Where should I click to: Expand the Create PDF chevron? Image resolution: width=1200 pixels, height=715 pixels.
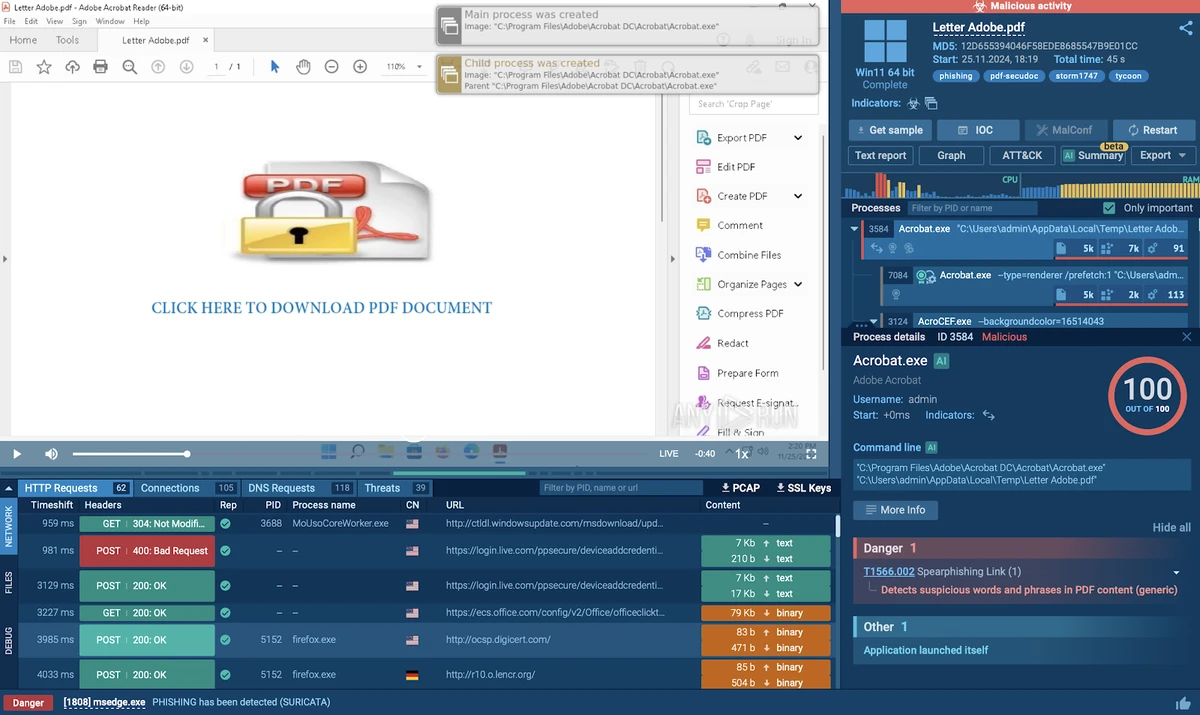coord(798,196)
